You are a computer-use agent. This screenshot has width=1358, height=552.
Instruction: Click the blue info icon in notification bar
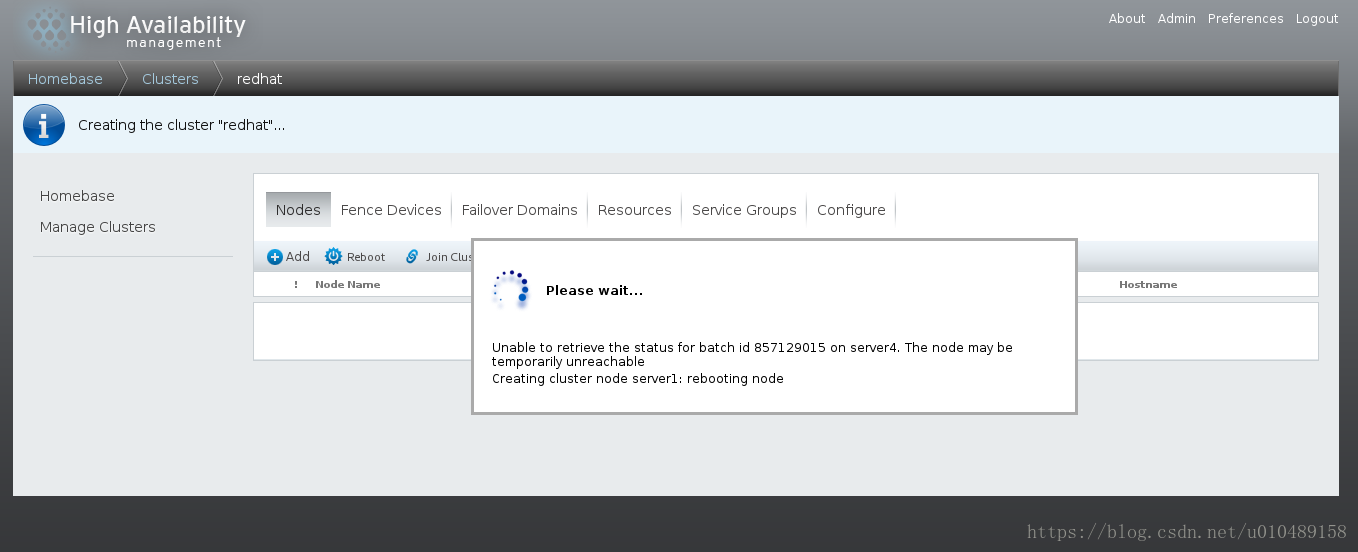click(44, 125)
